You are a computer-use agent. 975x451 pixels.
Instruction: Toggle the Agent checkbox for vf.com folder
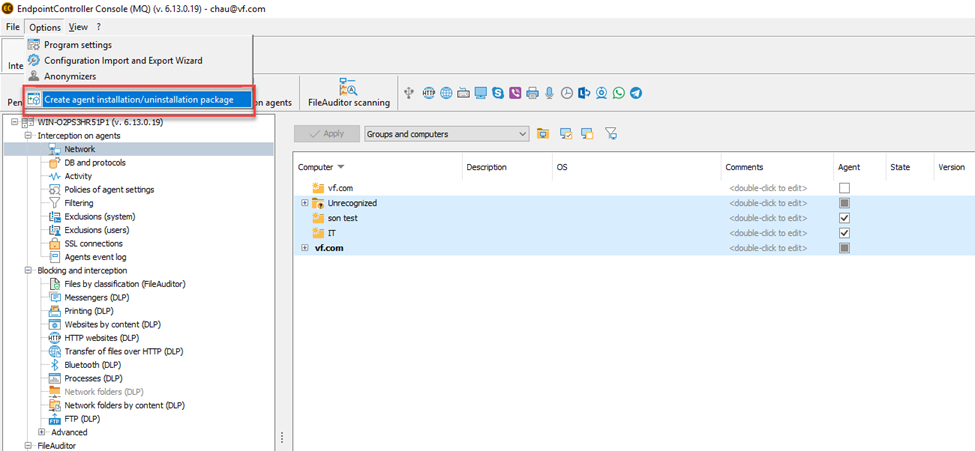[x=845, y=188]
